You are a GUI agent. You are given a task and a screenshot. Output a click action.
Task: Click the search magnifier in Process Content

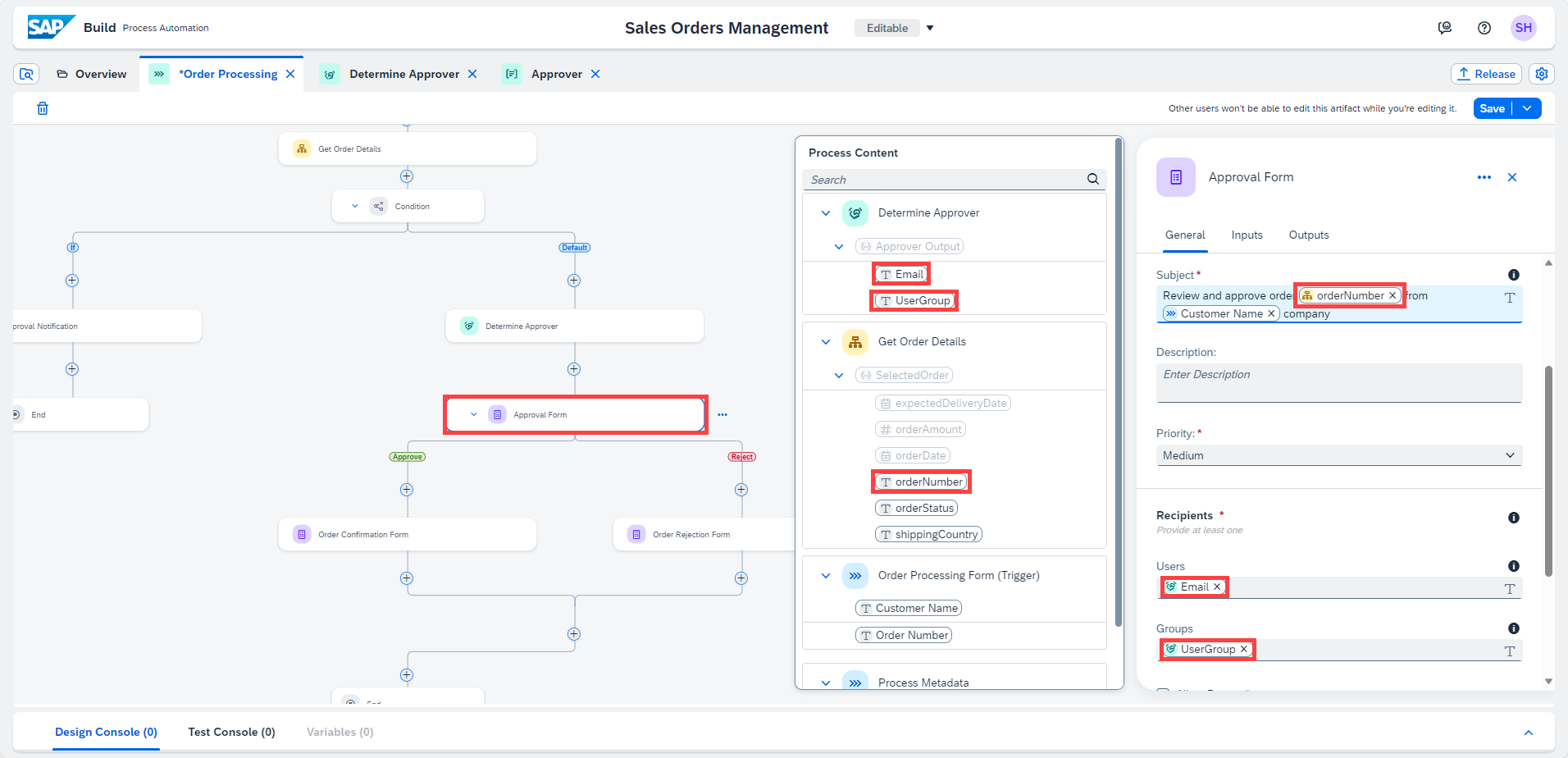click(1093, 179)
